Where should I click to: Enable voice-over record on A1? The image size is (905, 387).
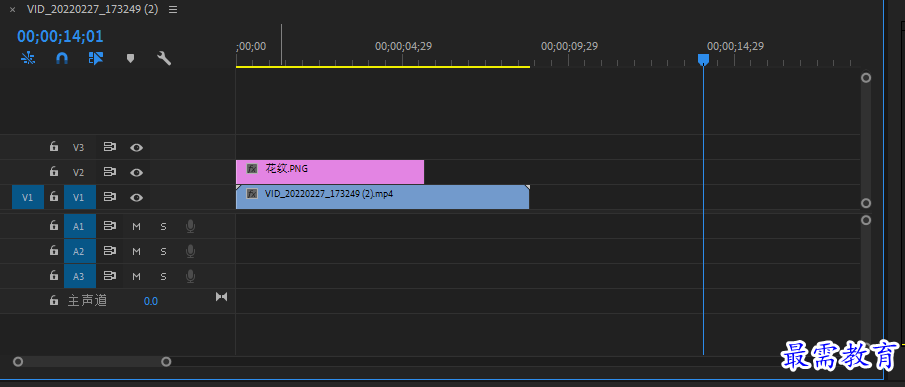(x=190, y=226)
